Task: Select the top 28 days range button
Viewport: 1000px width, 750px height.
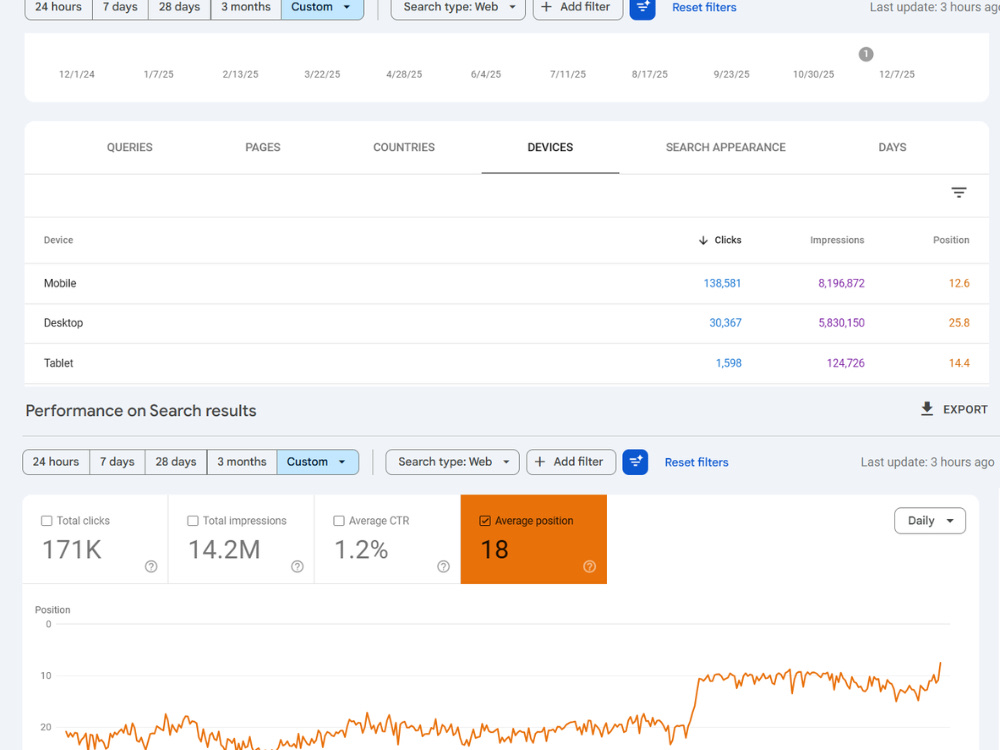Action: [x=179, y=8]
